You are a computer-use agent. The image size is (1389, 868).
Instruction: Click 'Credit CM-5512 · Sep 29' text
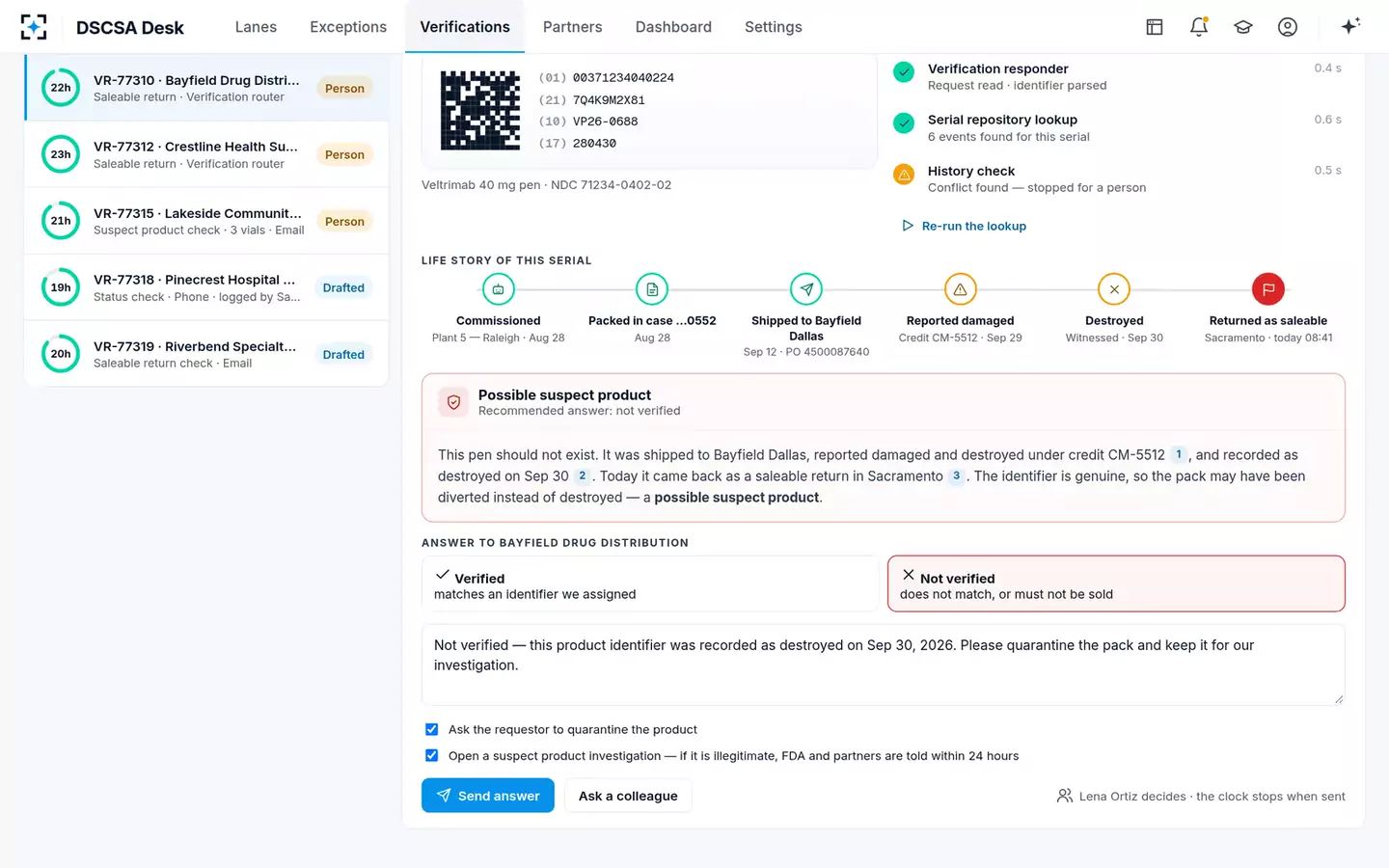(960, 338)
